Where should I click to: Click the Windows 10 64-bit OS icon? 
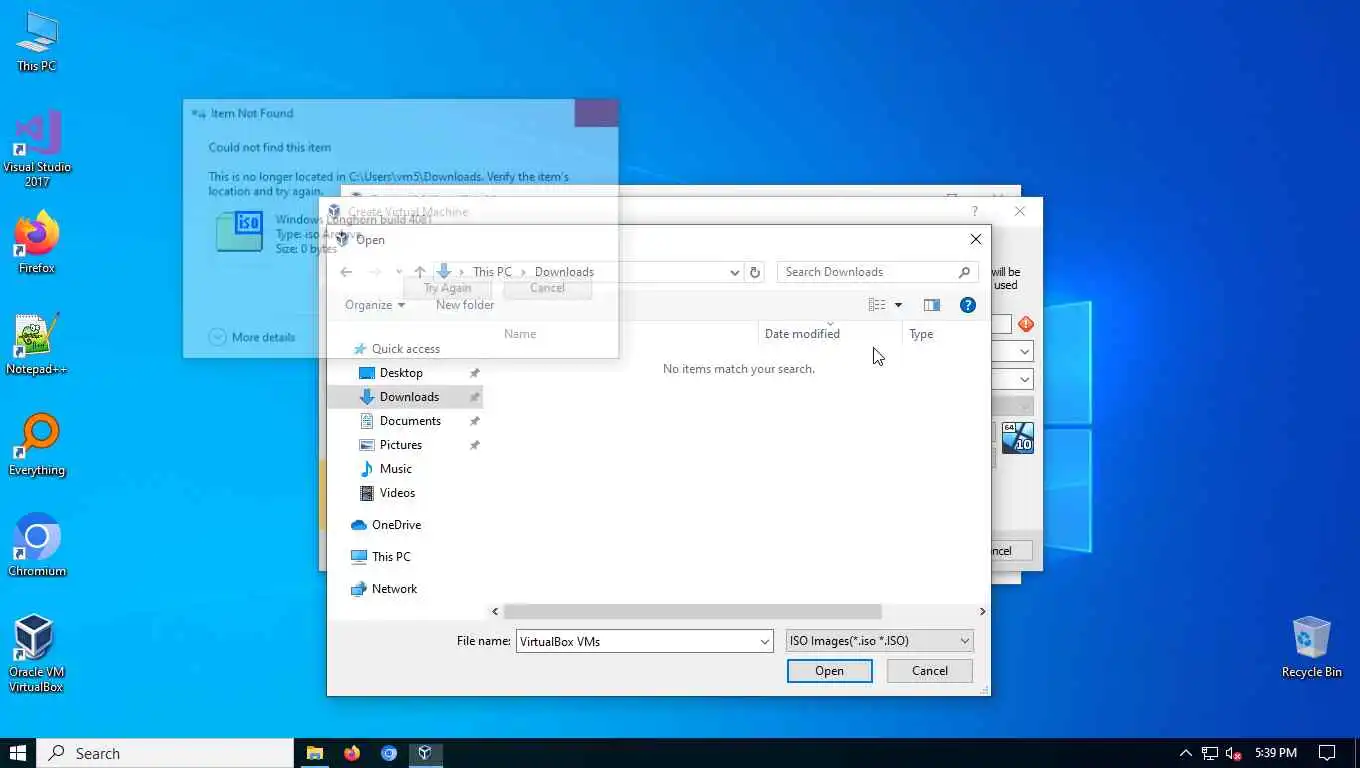tap(1017, 437)
